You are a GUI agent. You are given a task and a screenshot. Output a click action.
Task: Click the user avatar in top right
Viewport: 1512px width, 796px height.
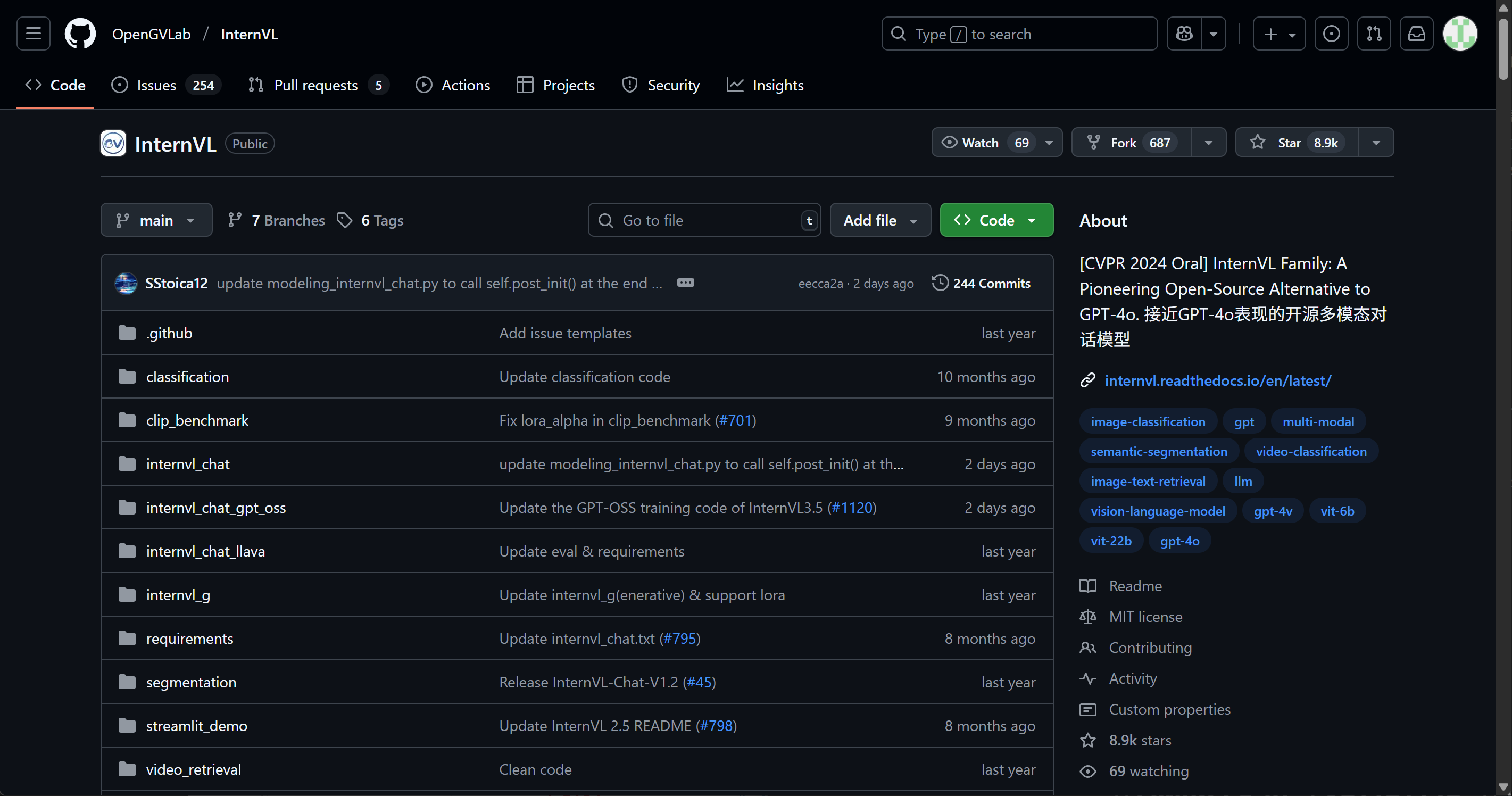point(1459,34)
